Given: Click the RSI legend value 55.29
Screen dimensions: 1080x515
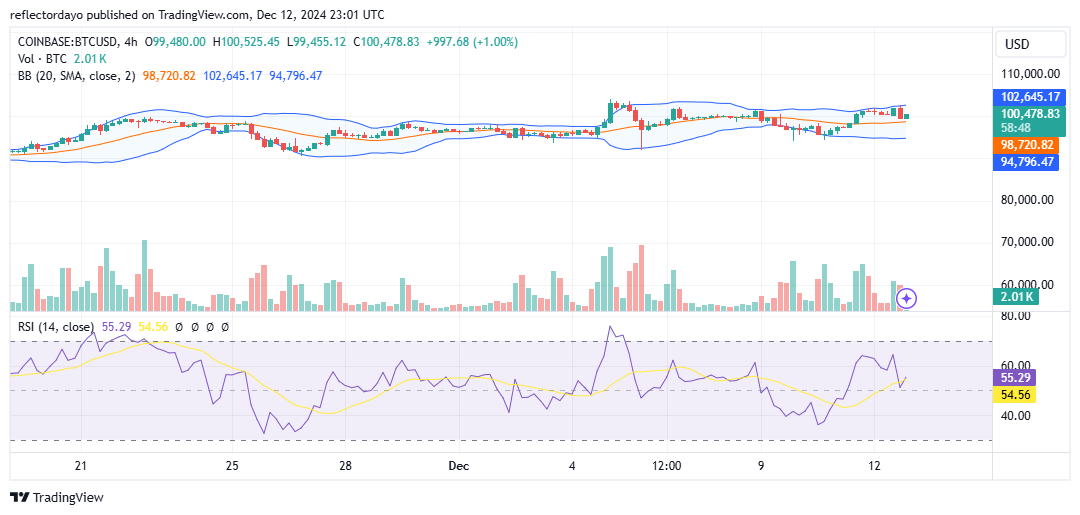Looking at the screenshot, I should [x=114, y=327].
